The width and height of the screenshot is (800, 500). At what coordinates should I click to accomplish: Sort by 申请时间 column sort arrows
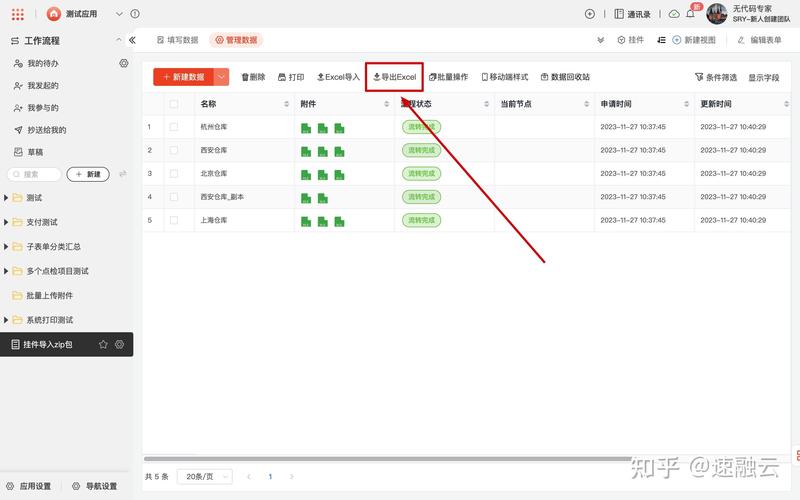[x=686, y=104]
